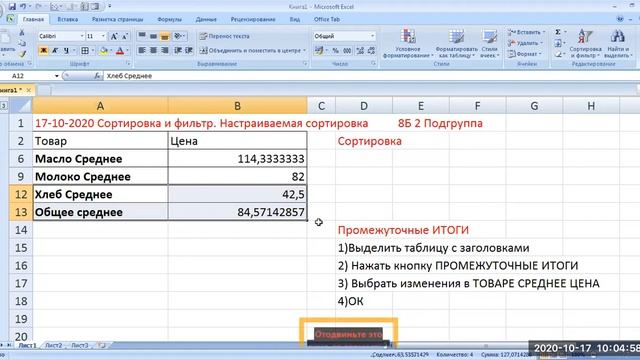Screen dimensions: 640x360
Task: Click the Increase Decimal icon
Action: coord(360,51)
